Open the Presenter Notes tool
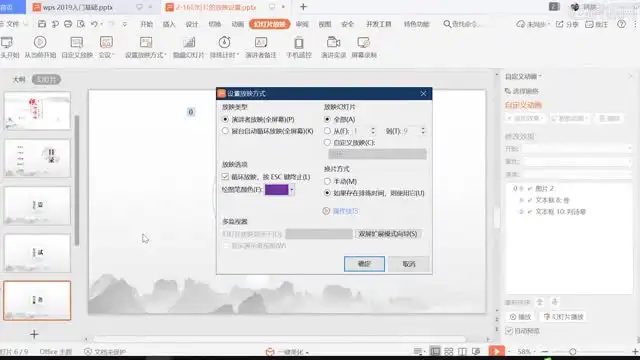The width and height of the screenshot is (640, 360). coord(261,47)
